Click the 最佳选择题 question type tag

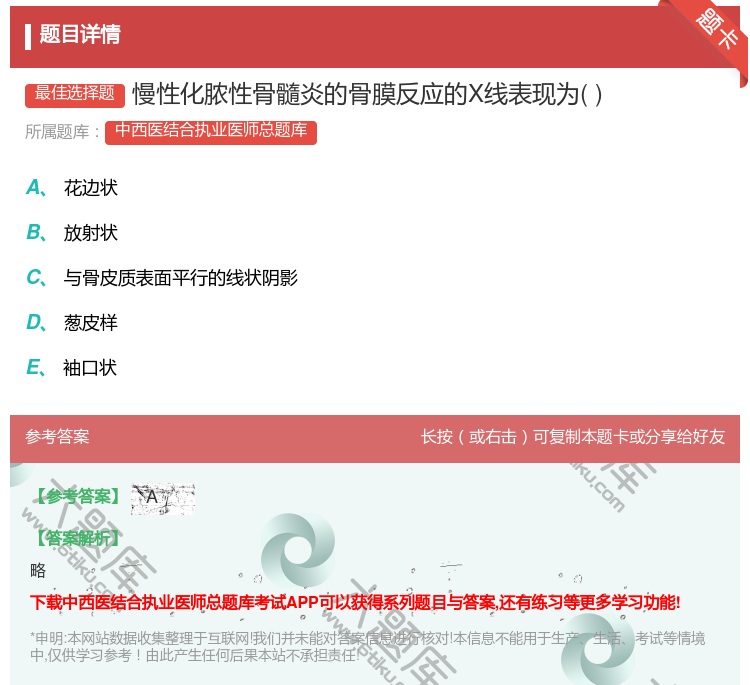[x=75, y=95]
